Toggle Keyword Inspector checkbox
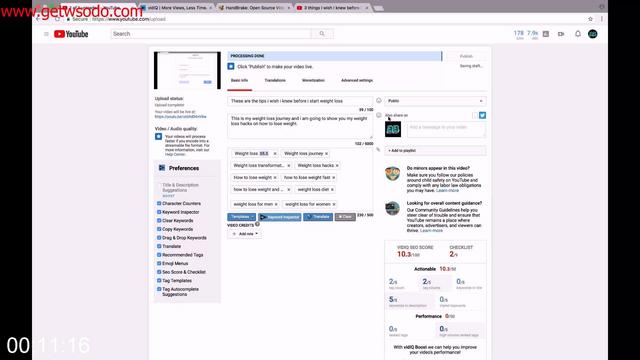The image size is (640, 360). [159, 212]
